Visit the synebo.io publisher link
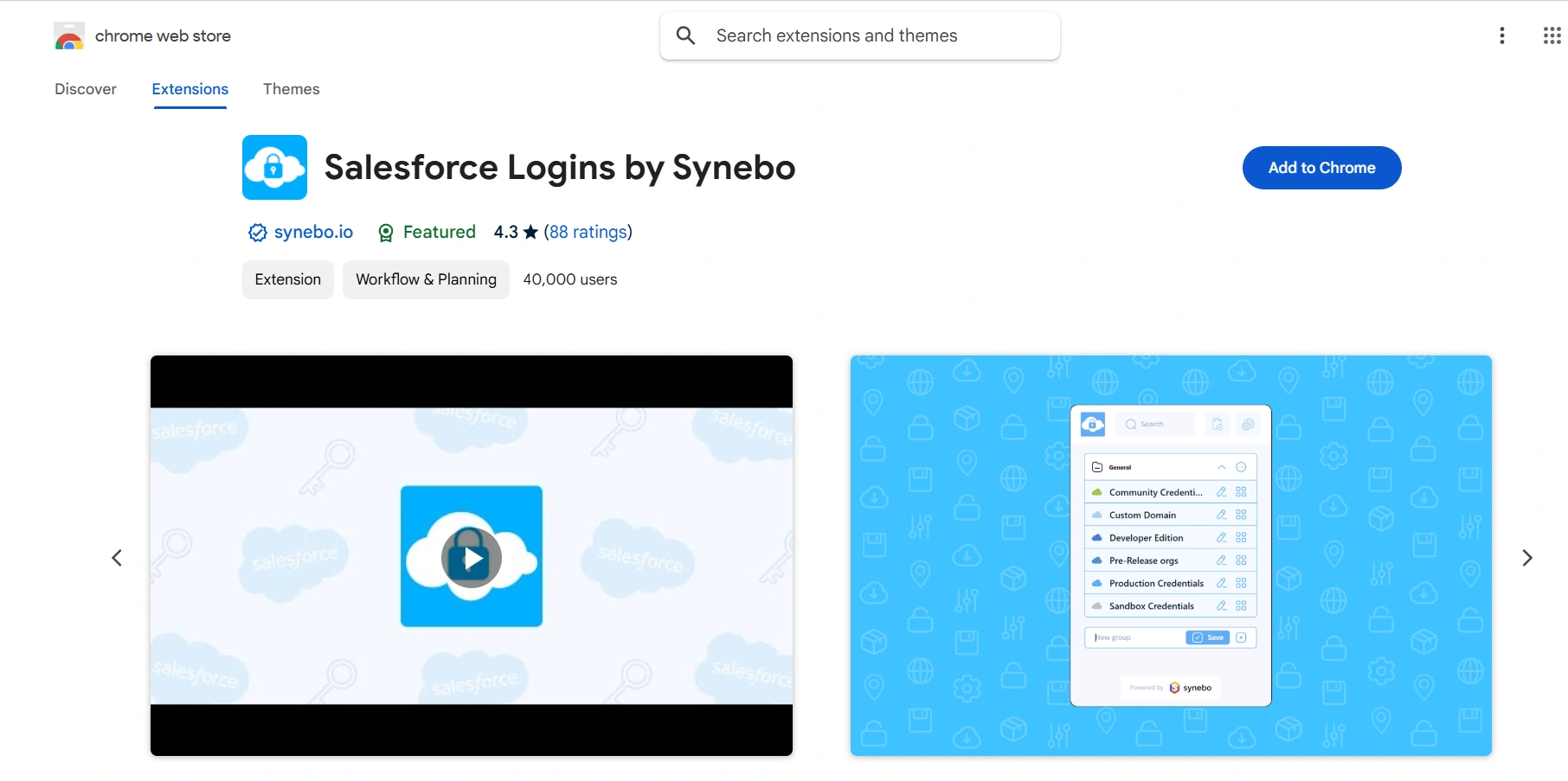 (314, 232)
